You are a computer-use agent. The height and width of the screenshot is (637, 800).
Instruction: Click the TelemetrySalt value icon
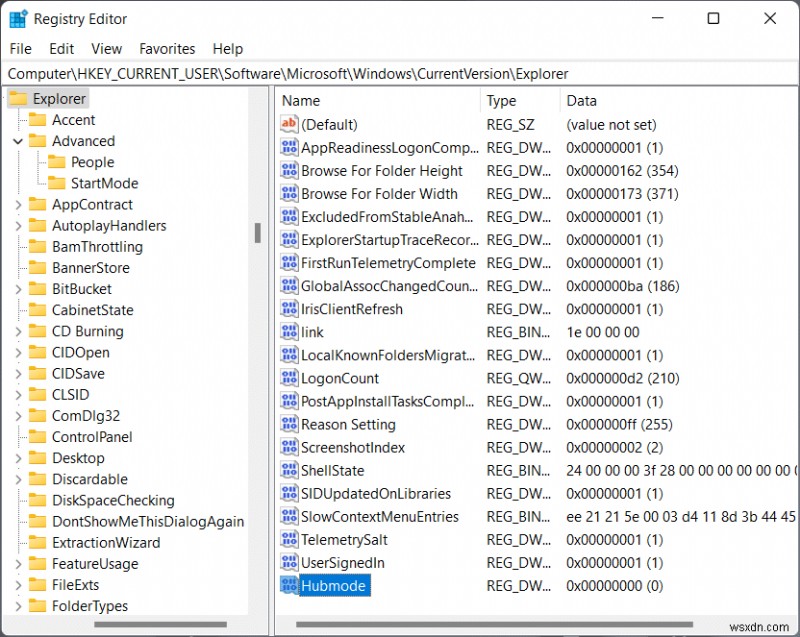289,539
